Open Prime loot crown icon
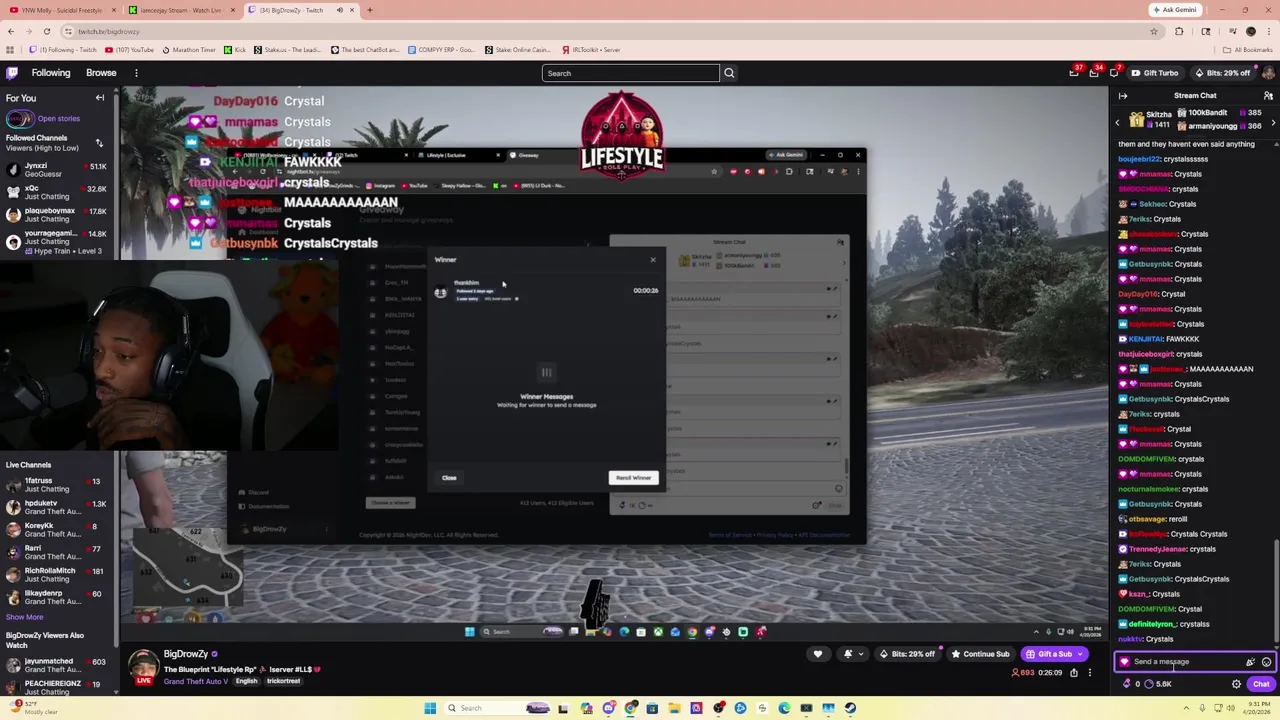Screen dimensions: 1280x720 coord(1074,73)
